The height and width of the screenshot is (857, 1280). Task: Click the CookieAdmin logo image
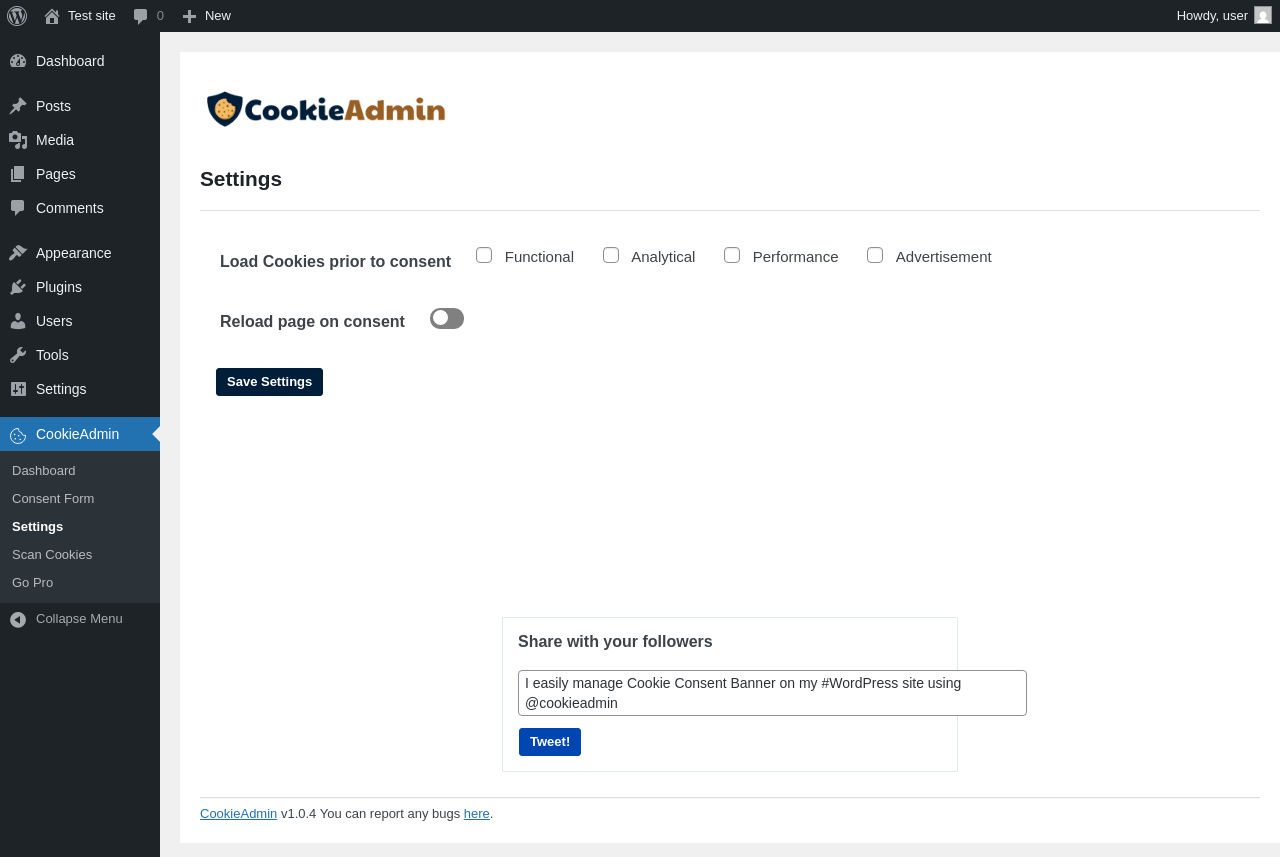[326, 109]
